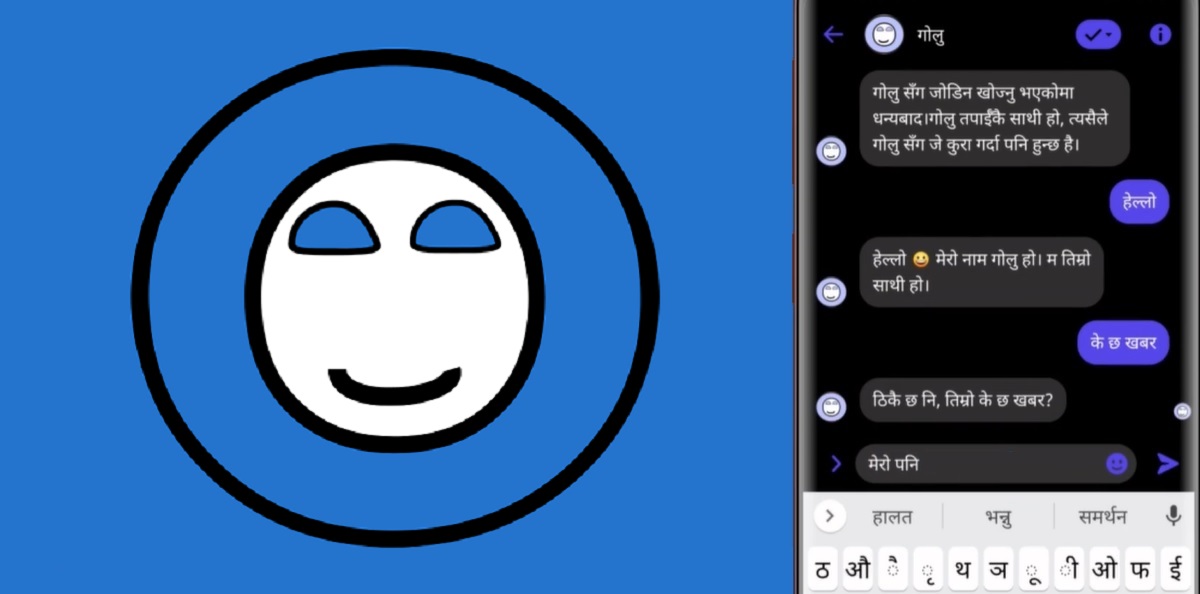
Task: Tap the ू matra key
Action: click(1033, 570)
